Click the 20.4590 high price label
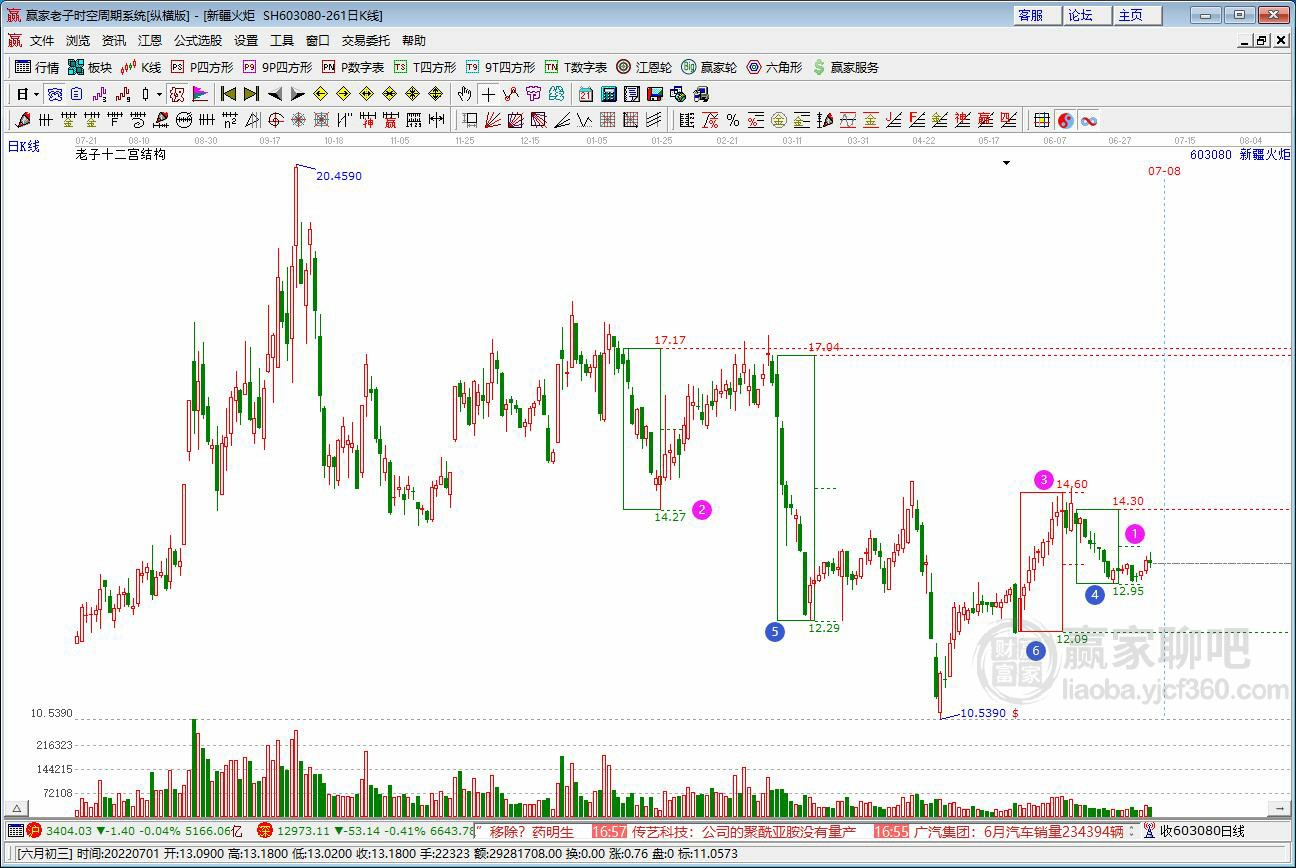Viewport: 1296px width, 868px height. click(339, 176)
